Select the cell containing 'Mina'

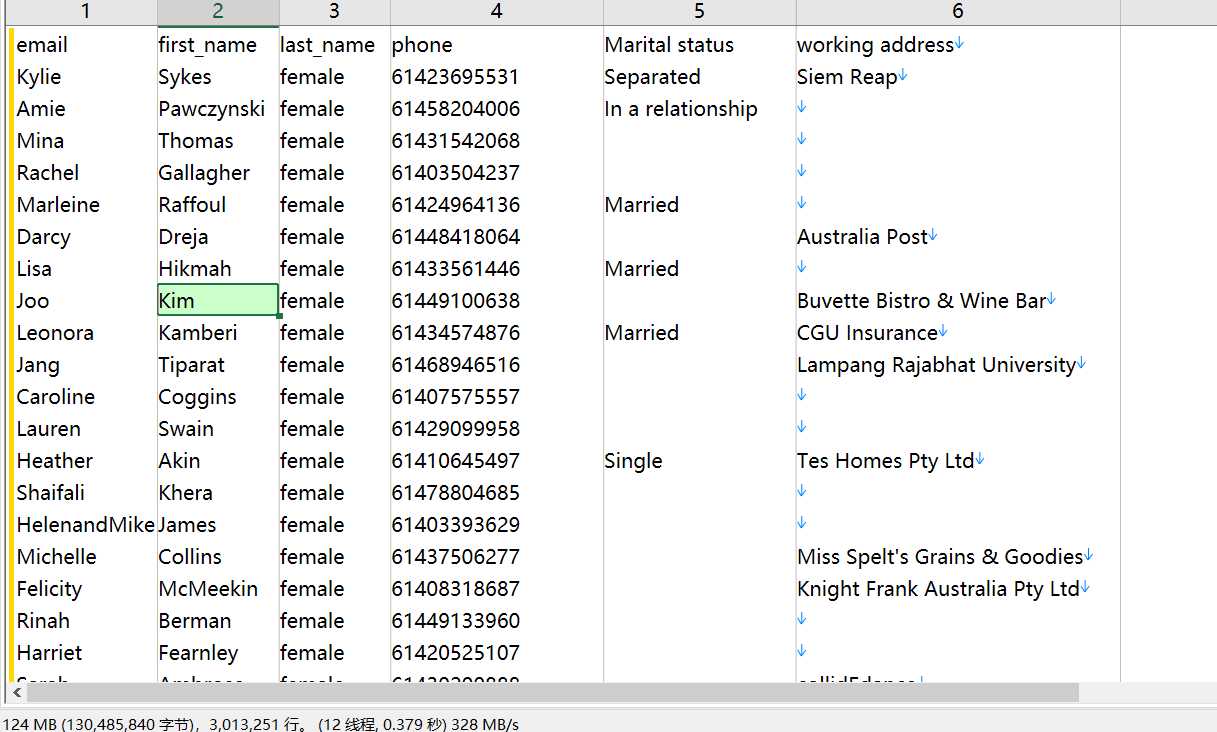pos(85,141)
